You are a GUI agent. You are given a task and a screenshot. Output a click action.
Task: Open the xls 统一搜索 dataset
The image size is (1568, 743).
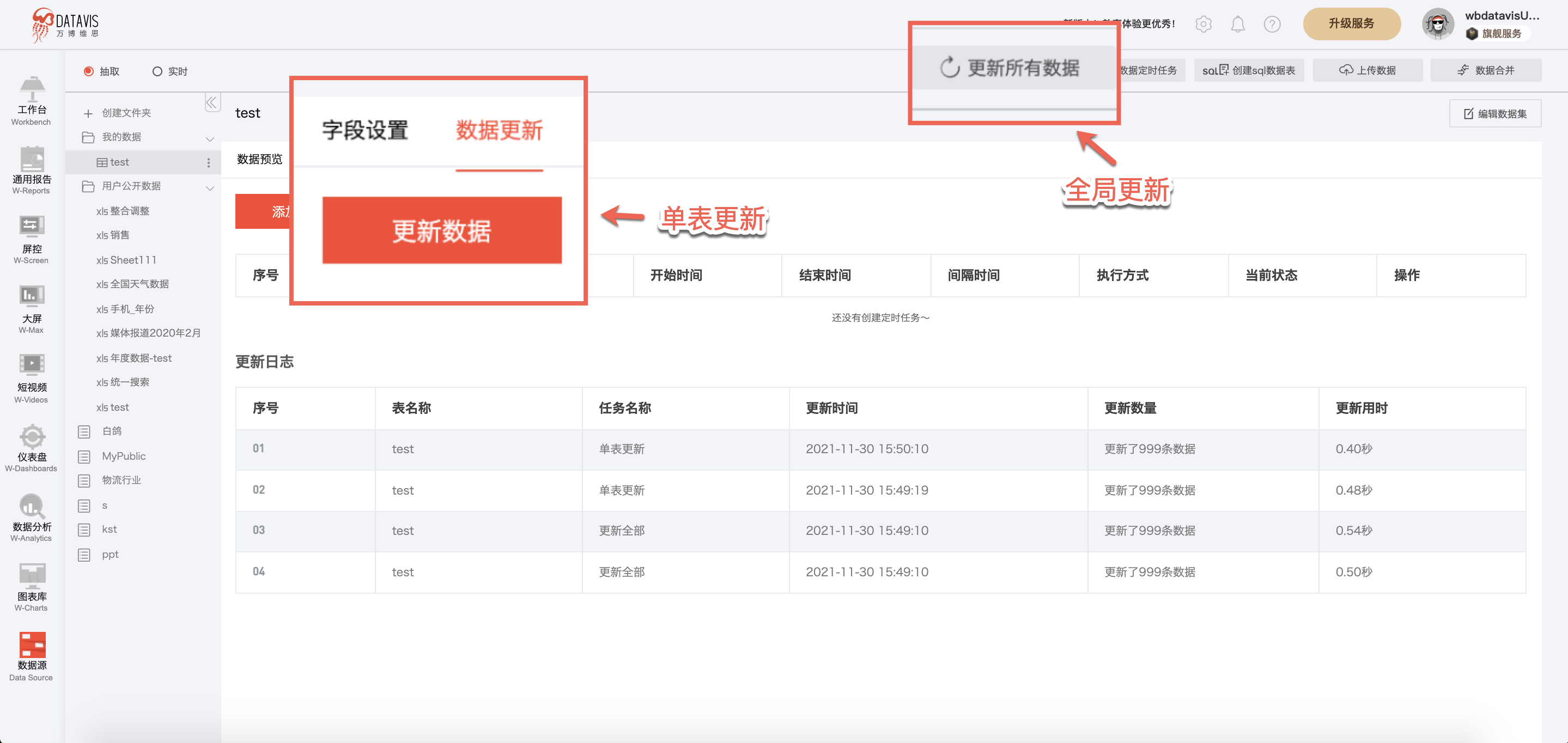point(123,383)
